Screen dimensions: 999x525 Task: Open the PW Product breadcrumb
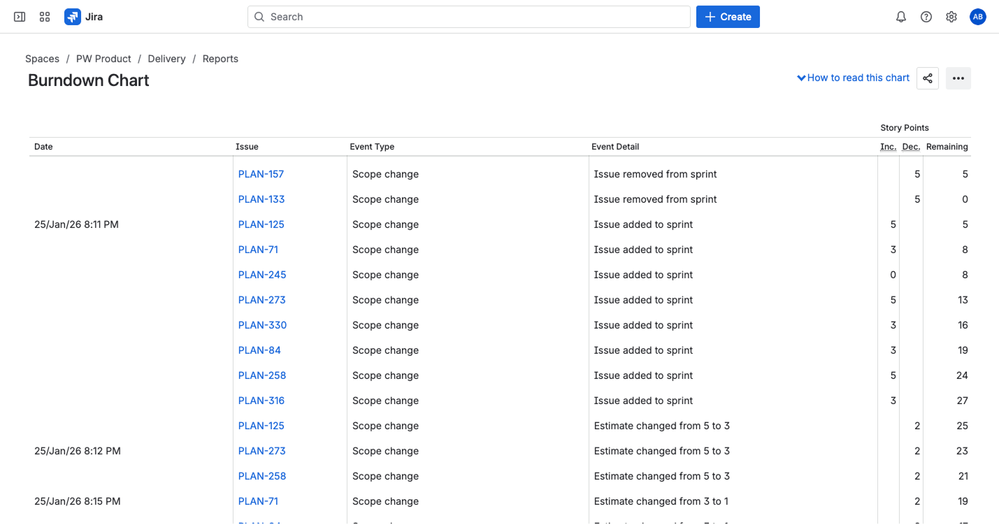click(103, 59)
